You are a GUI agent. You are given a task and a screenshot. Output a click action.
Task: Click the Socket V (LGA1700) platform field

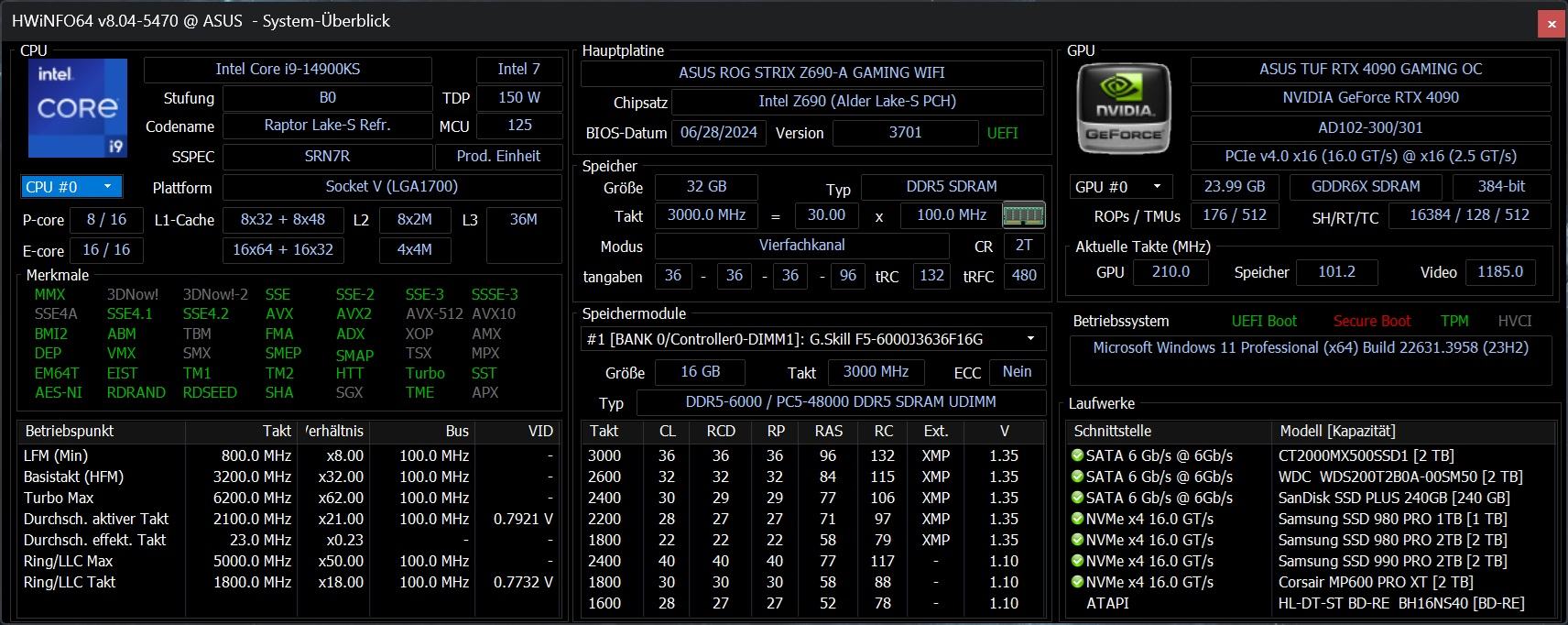point(392,187)
